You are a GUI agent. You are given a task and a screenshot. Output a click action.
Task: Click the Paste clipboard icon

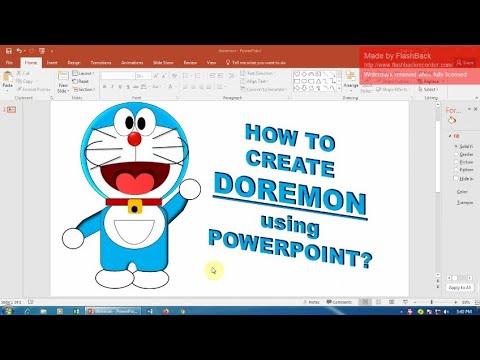click(7, 77)
